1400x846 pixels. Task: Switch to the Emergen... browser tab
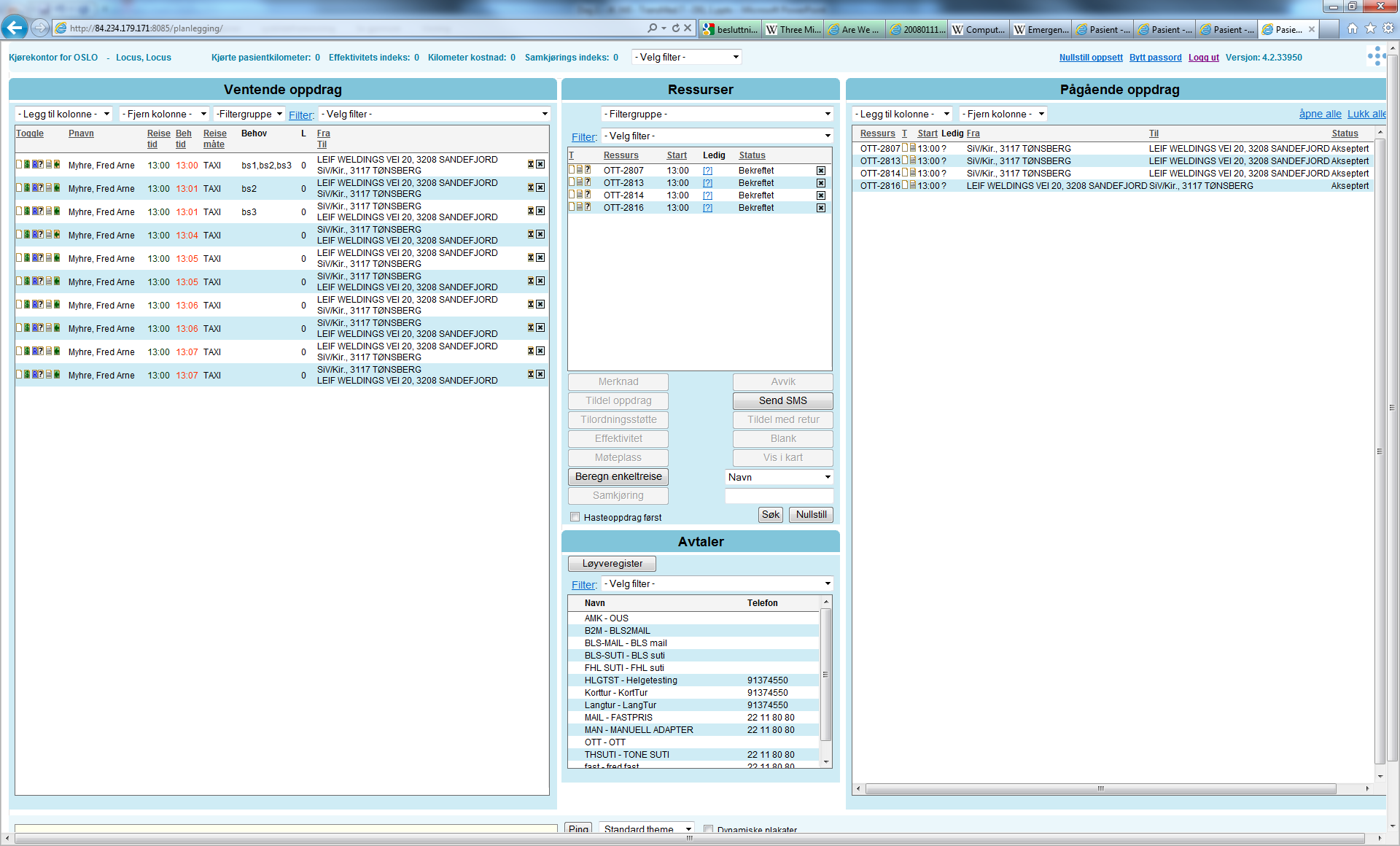coord(1041,29)
